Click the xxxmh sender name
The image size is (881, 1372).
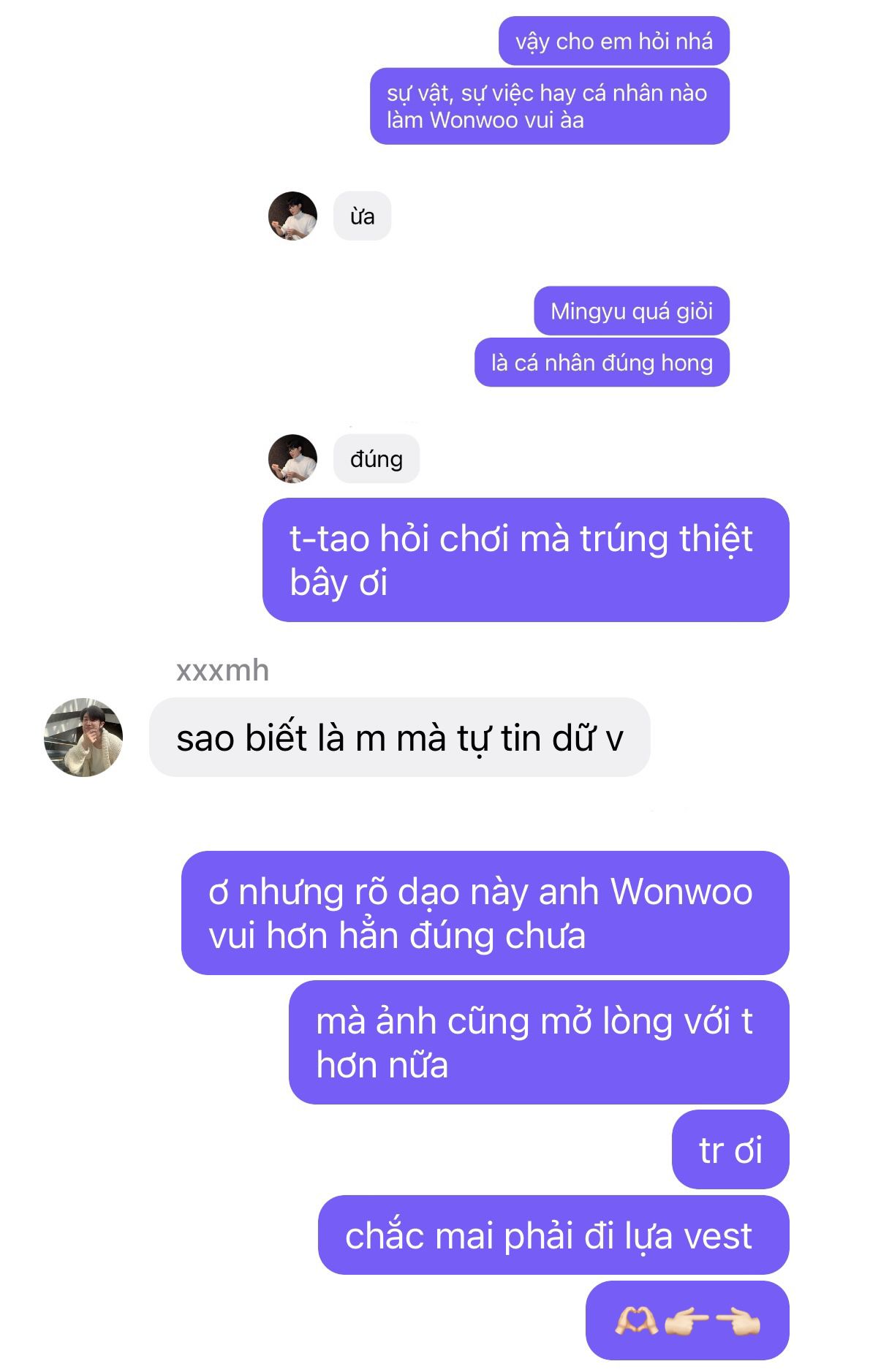coord(222,671)
